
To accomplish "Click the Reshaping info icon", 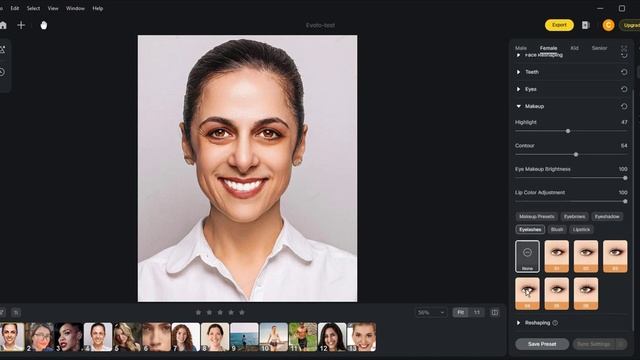I will [555, 323].
